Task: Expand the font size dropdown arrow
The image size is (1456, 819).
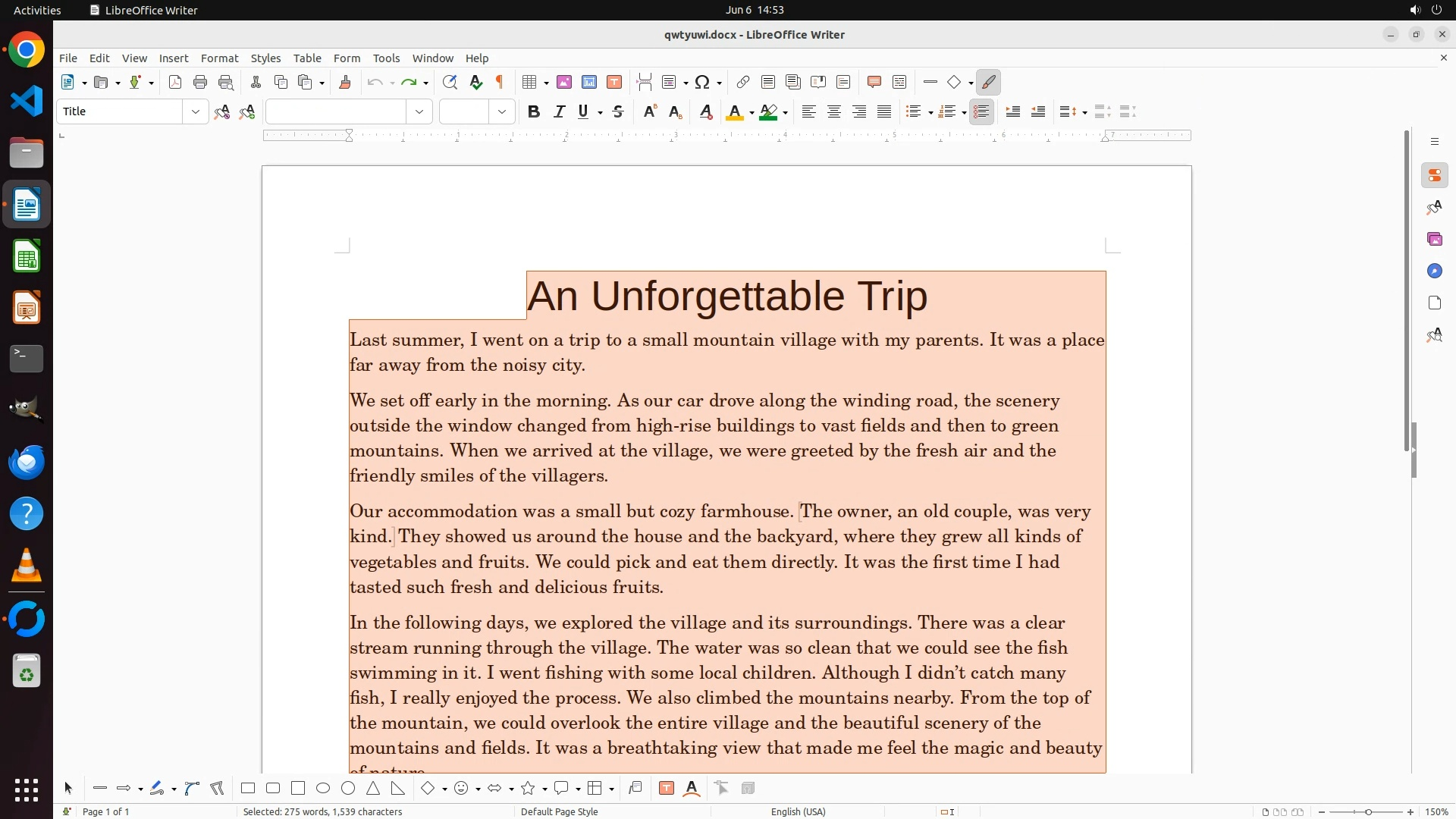Action: (x=502, y=112)
